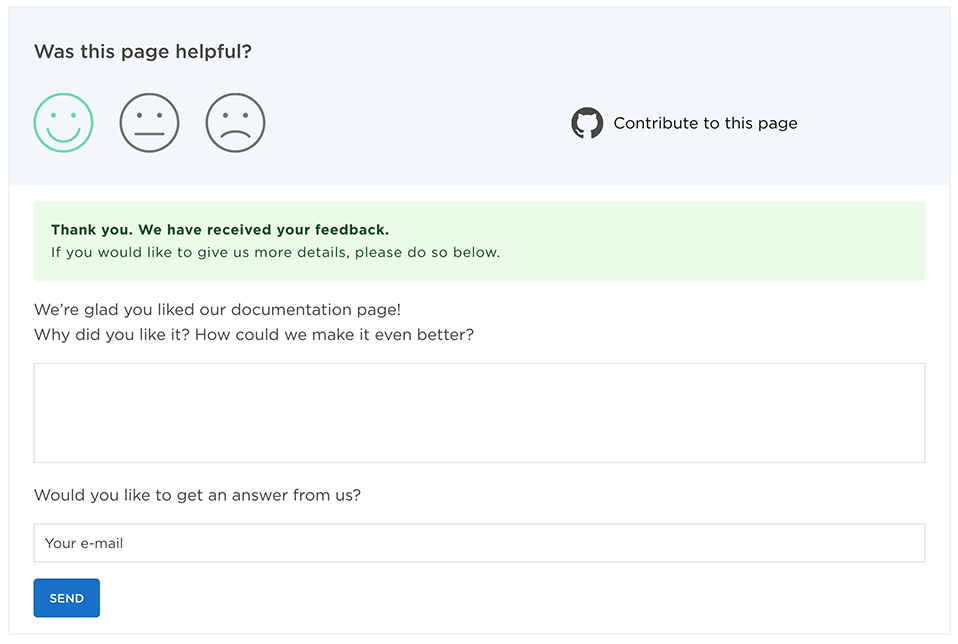The image size is (958, 644).
Task: Change rating by selecting the sad face
Action: [x=235, y=122]
